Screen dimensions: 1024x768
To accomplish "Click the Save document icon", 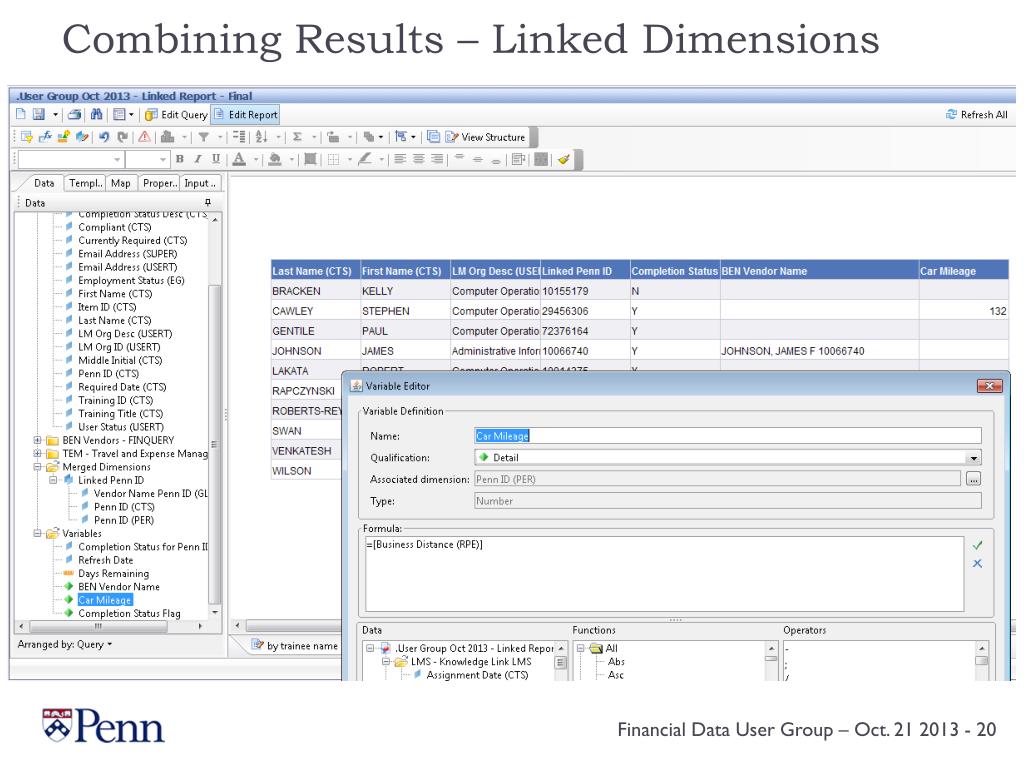I will pyautogui.click(x=38, y=115).
